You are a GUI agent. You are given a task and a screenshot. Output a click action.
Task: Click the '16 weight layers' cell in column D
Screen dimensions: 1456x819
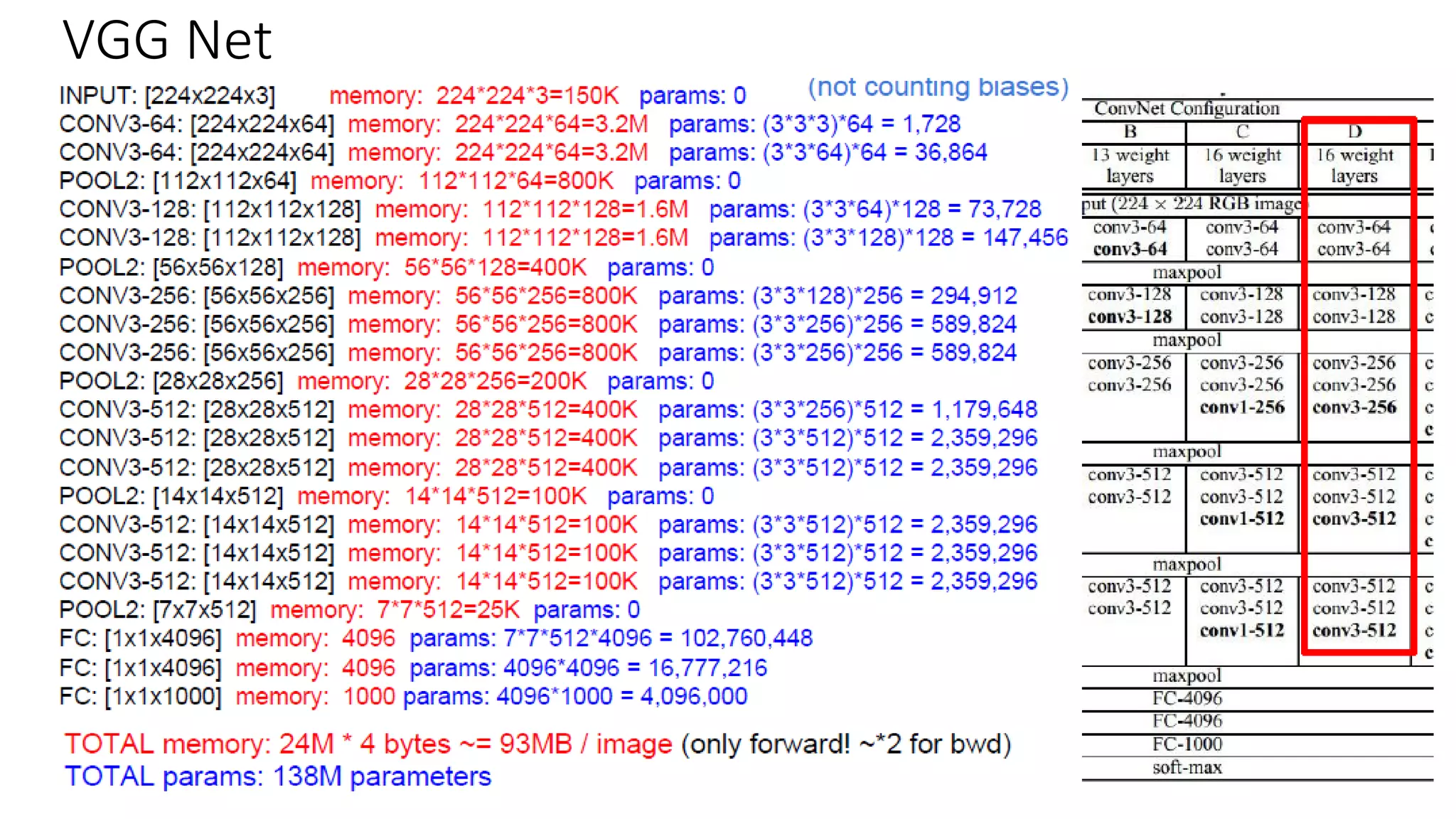pos(1354,165)
